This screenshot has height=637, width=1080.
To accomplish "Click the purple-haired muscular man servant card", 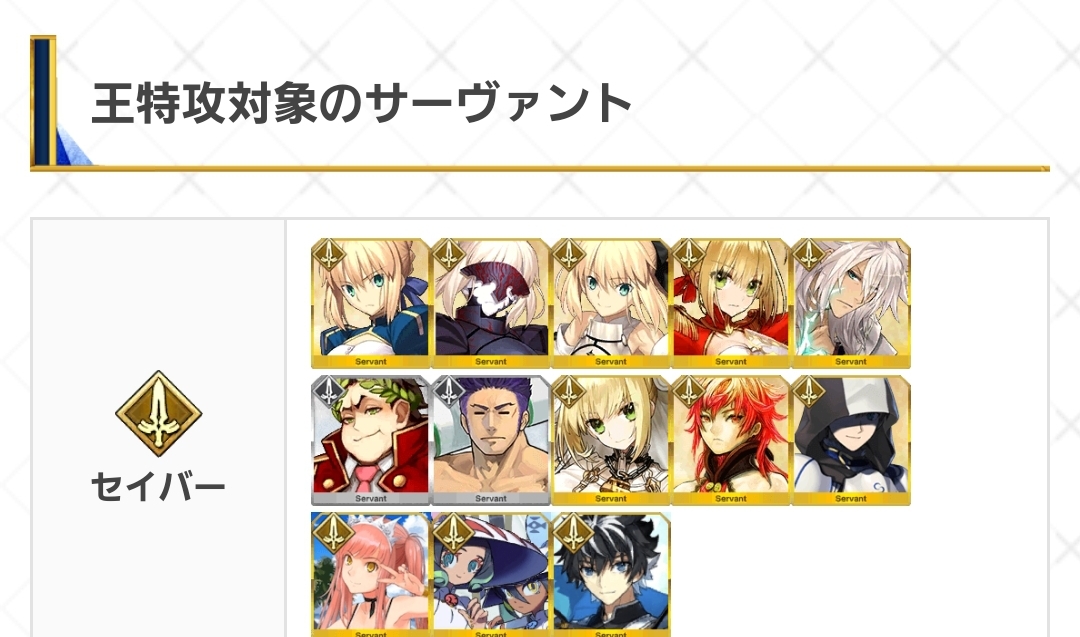I will pos(490,441).
